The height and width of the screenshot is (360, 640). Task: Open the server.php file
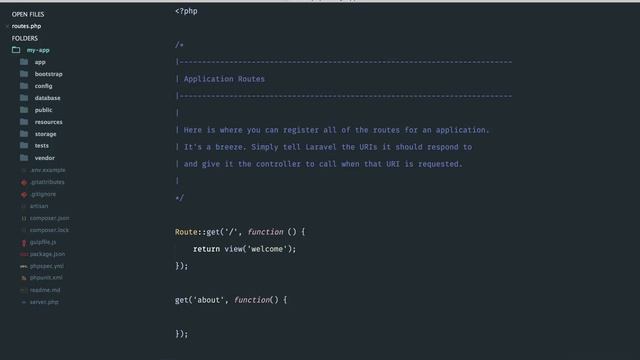[x=44, y=302]
